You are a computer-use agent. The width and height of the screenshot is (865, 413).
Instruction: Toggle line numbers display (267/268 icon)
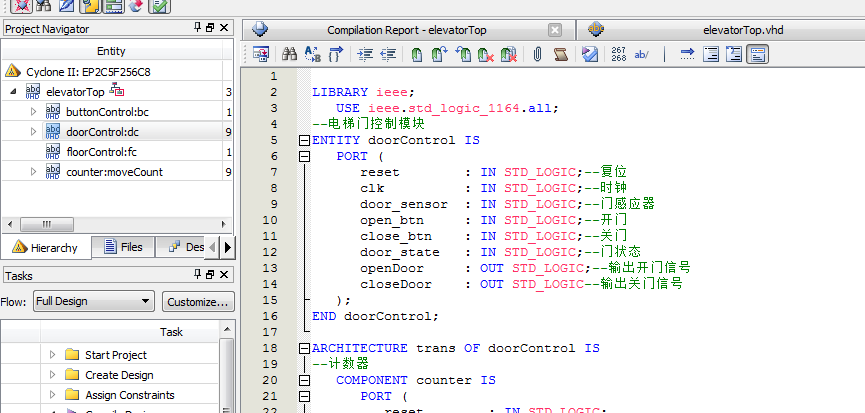tap(618, 54)
